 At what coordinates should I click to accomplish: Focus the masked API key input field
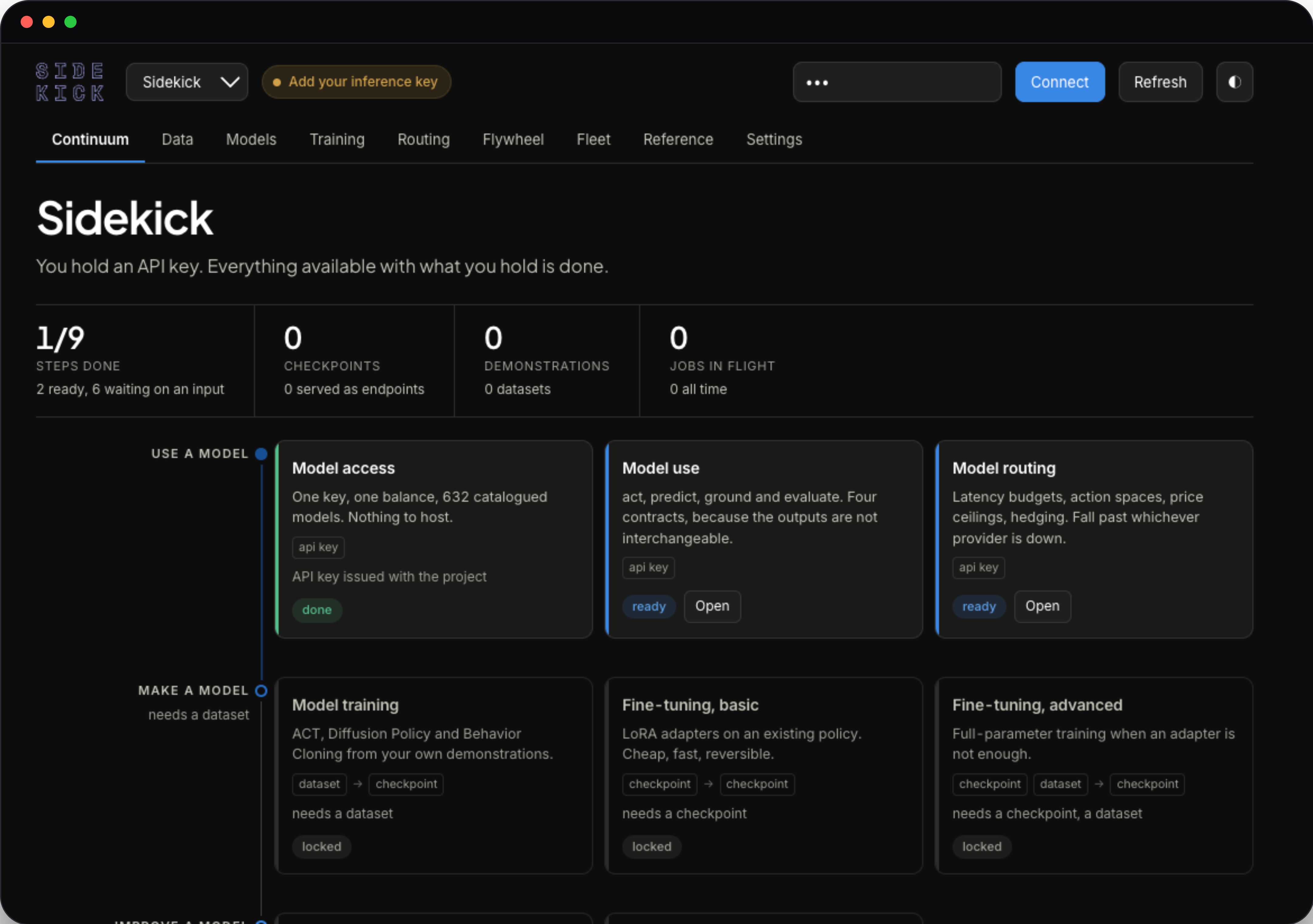(x=897, y=82)
